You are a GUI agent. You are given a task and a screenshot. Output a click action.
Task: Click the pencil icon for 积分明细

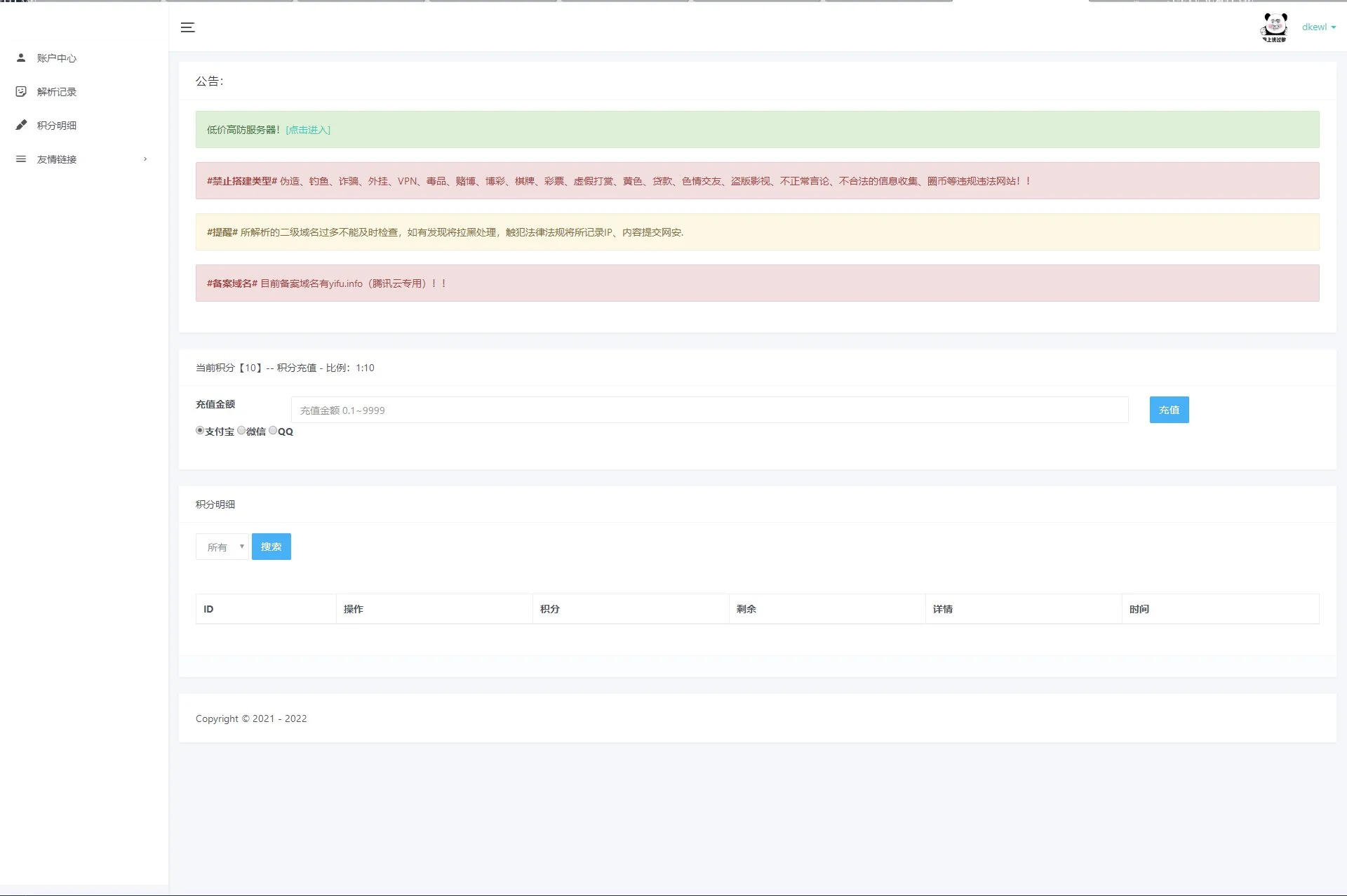click(21, 125)
